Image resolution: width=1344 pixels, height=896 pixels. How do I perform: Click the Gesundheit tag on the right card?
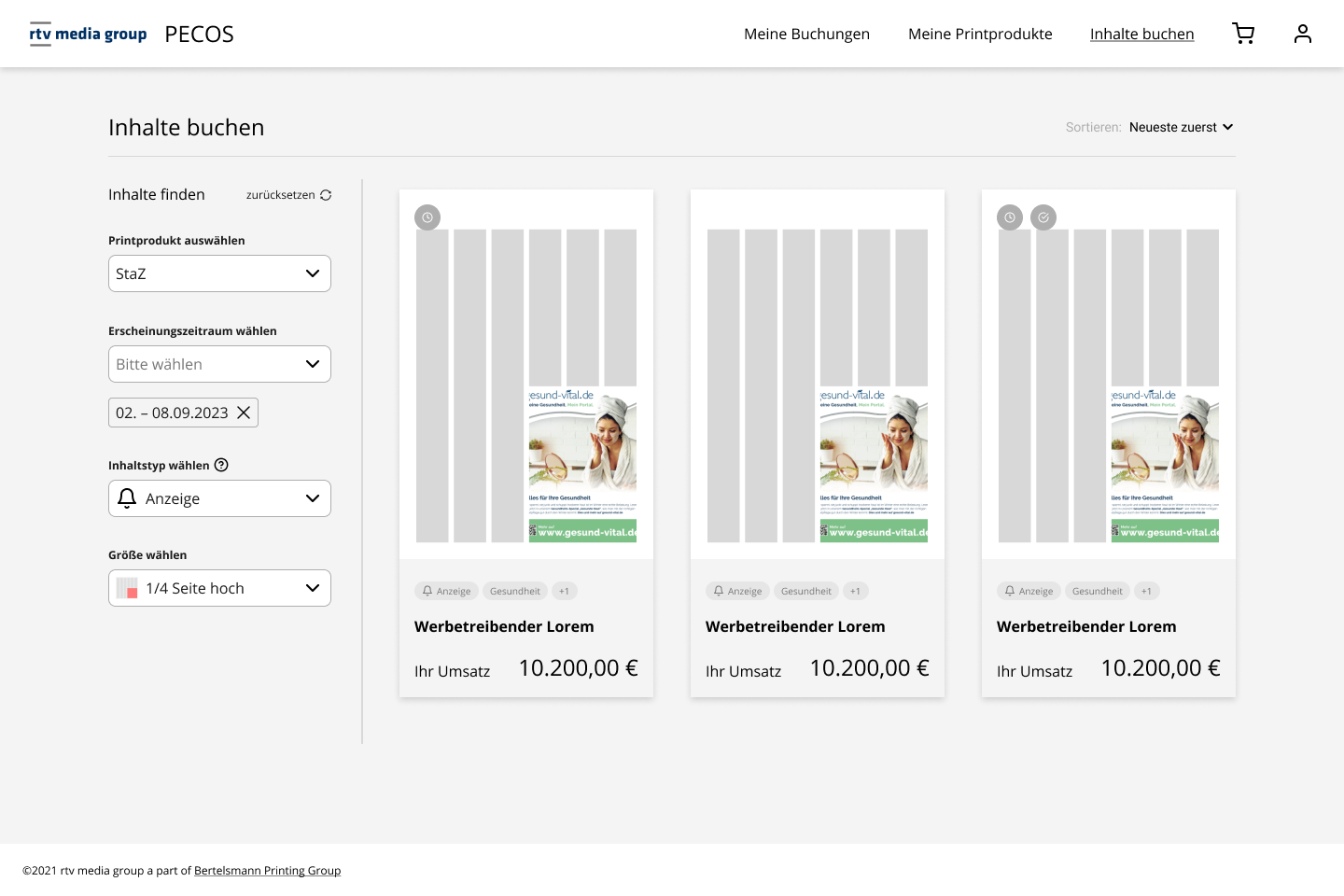pos(1098,591)
